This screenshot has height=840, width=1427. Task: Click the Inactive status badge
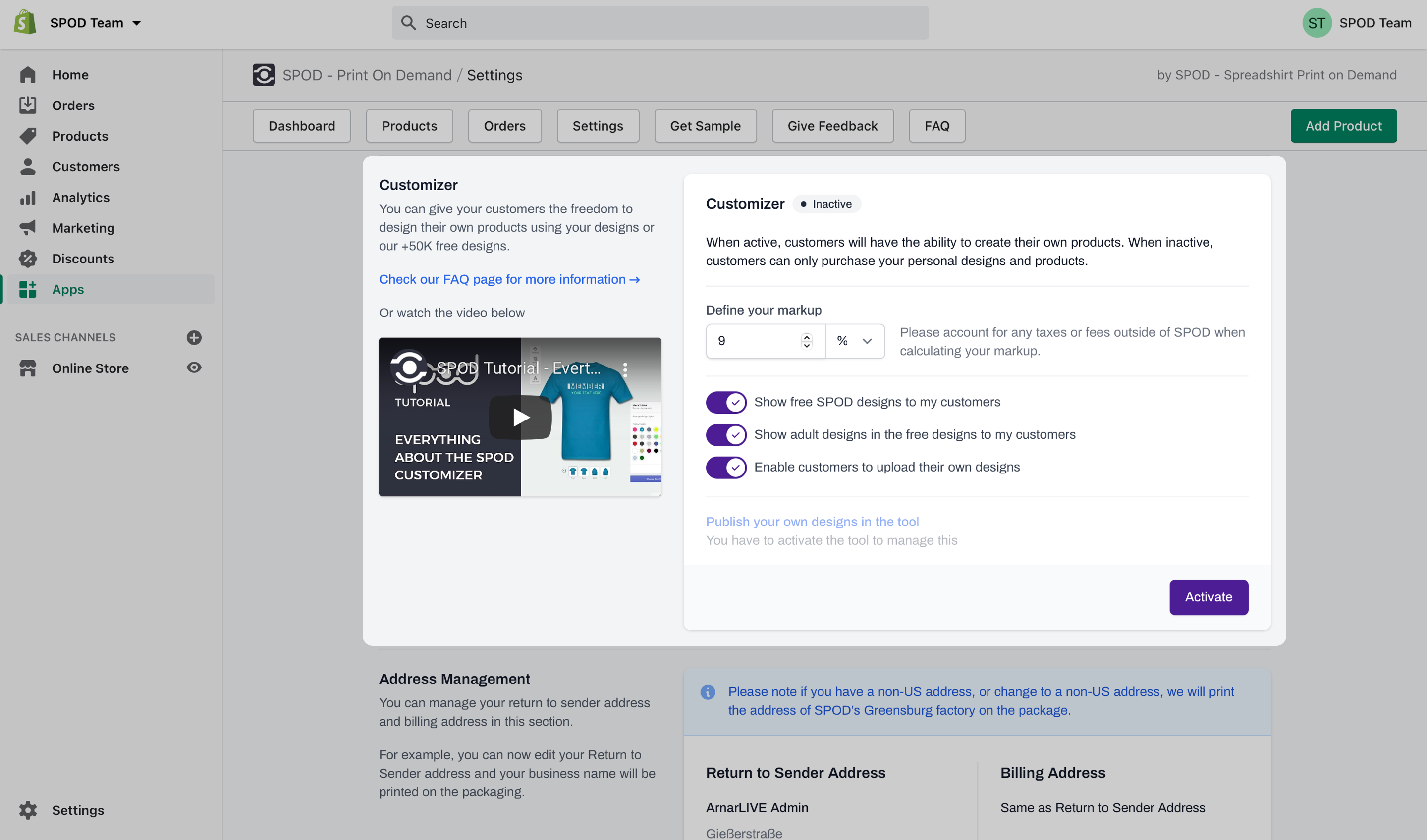[826, 204]
